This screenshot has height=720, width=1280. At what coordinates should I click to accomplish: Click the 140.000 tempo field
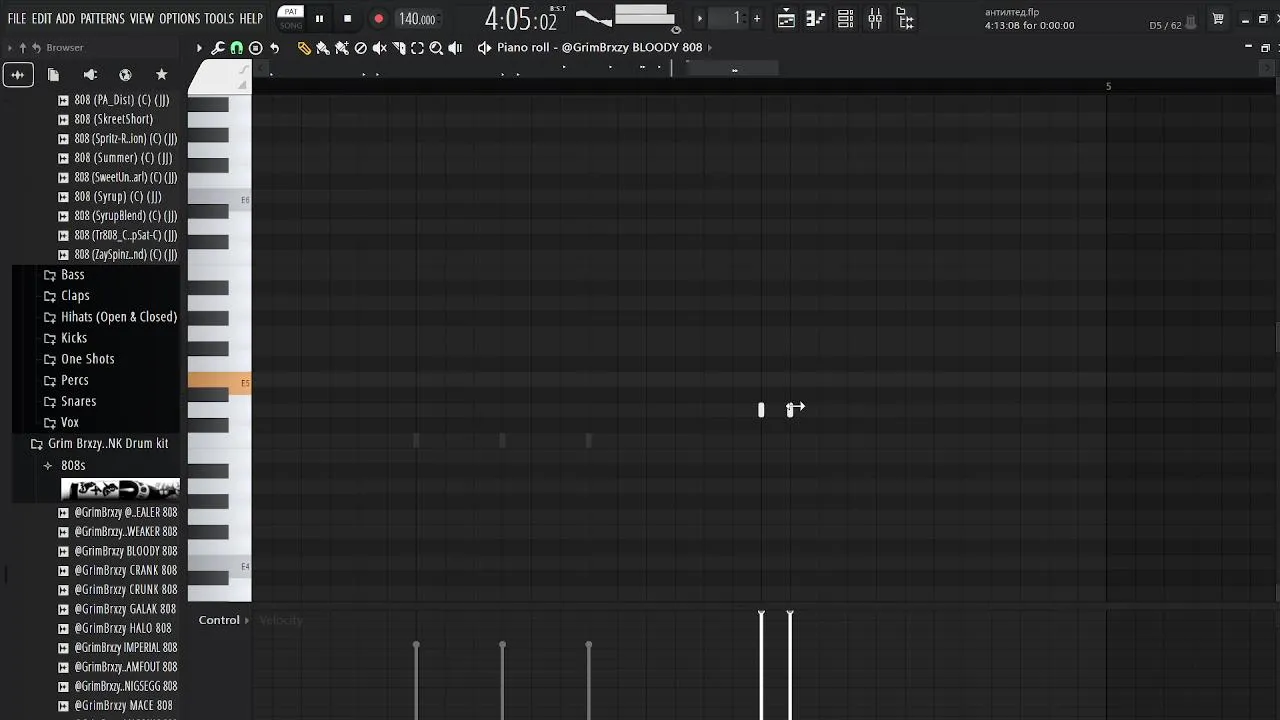pyautogui.click(x=417, y=19)
